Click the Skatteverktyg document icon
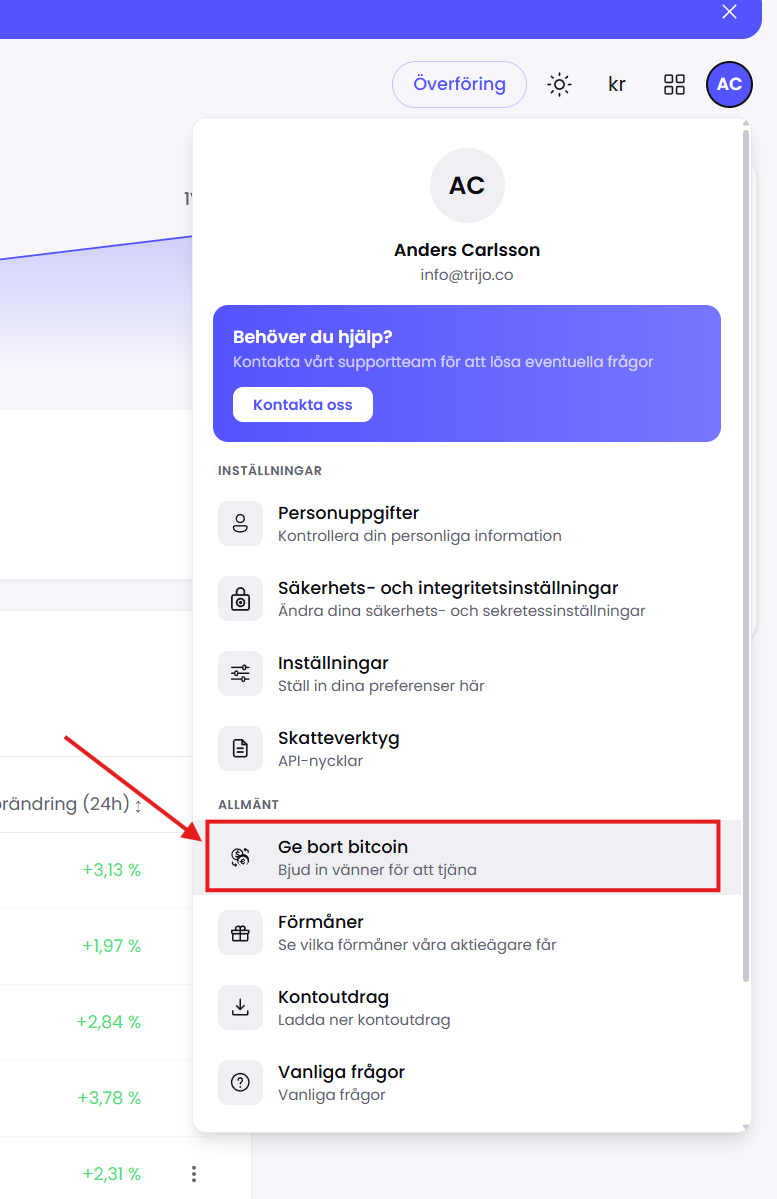This screenshot has width=777, height=1199. click(240, 749)
